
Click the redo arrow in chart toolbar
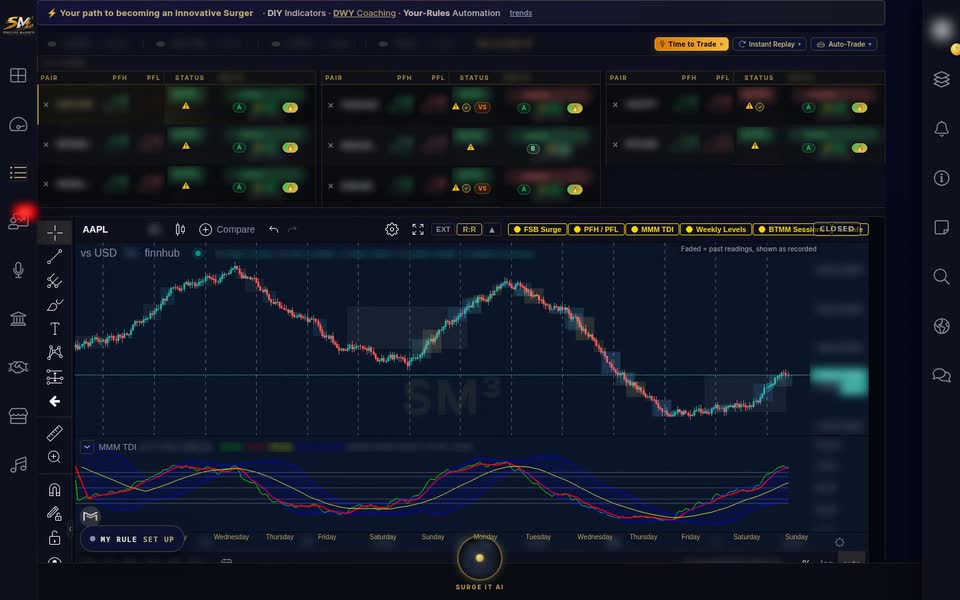pyautogui.click(x=293, y=230)
